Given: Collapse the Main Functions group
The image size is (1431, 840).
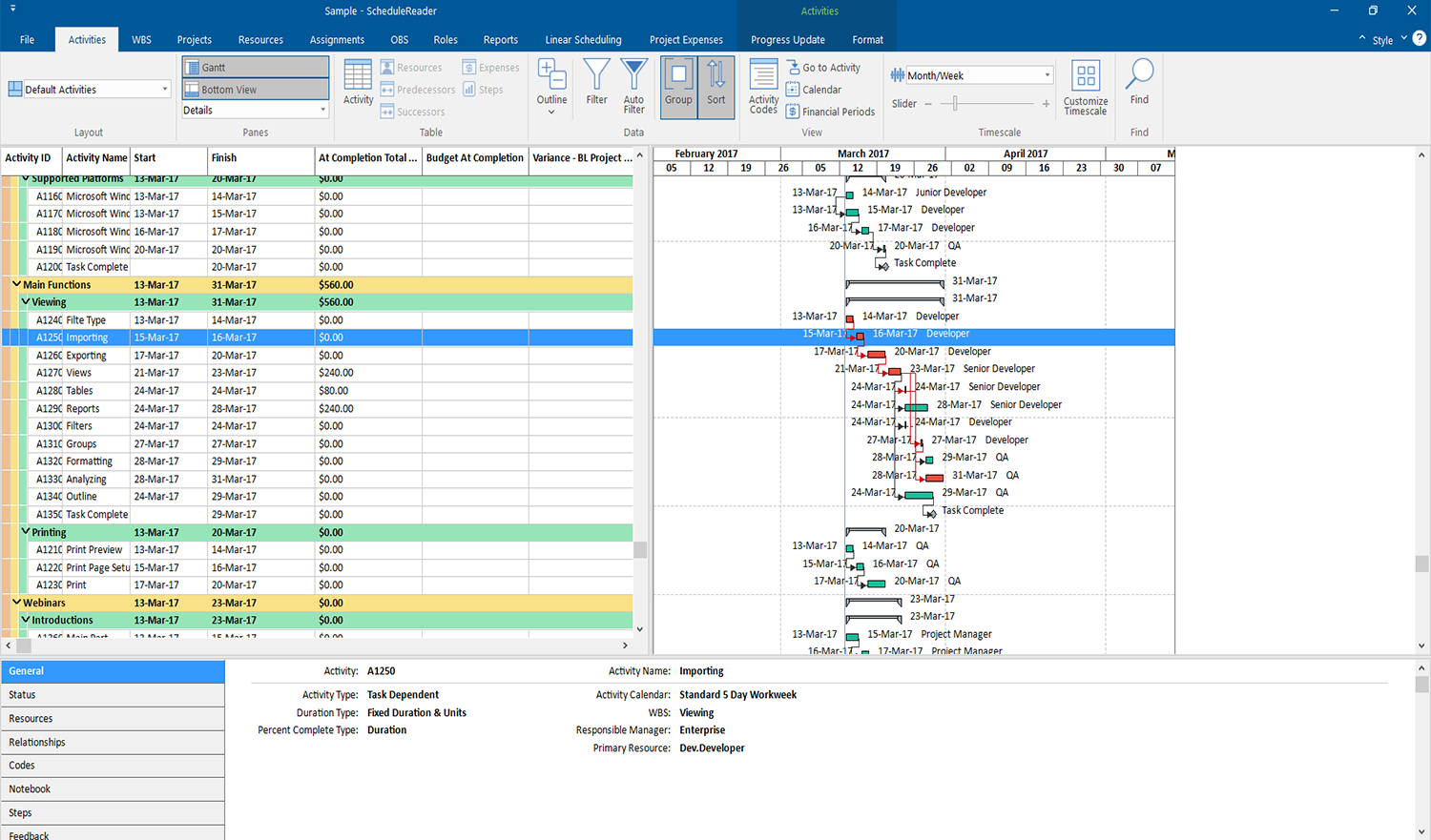Looking at the screenshot, I should 17,284.
